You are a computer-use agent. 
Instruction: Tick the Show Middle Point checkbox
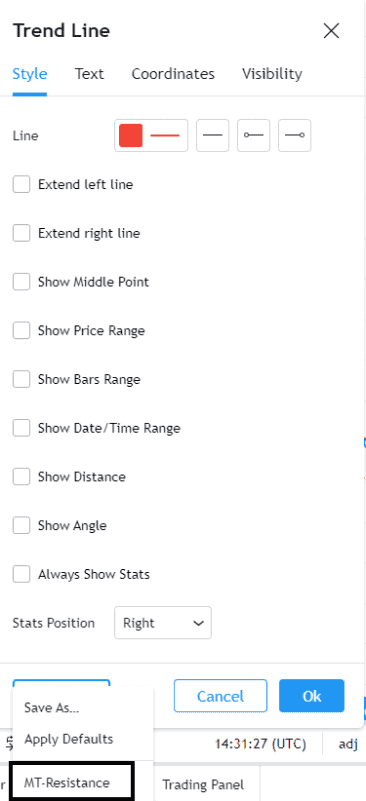tap(21, 282)
